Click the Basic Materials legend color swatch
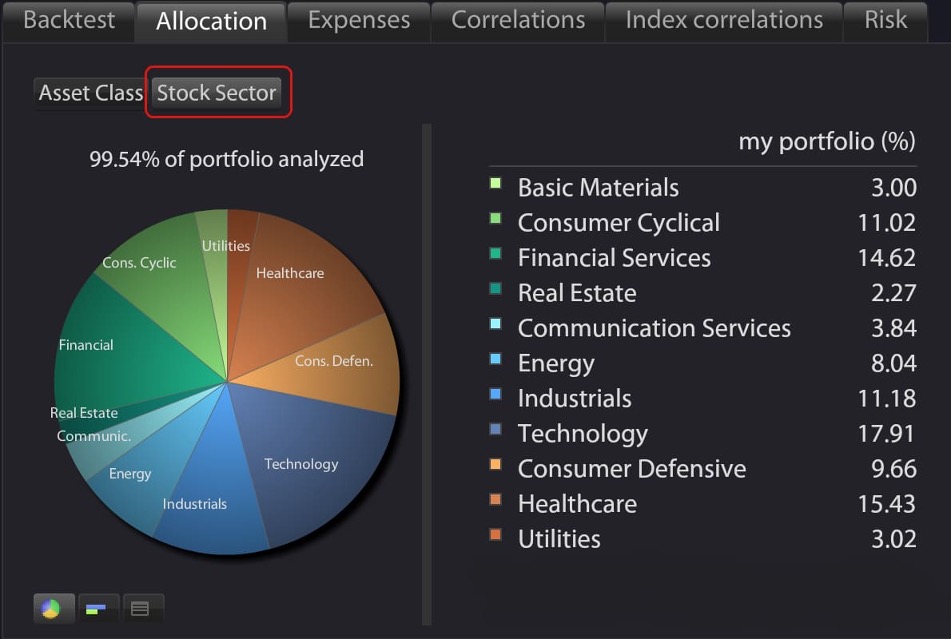Image resolution: width=952 pixels, height=640 pixels. tap(495, 184)
